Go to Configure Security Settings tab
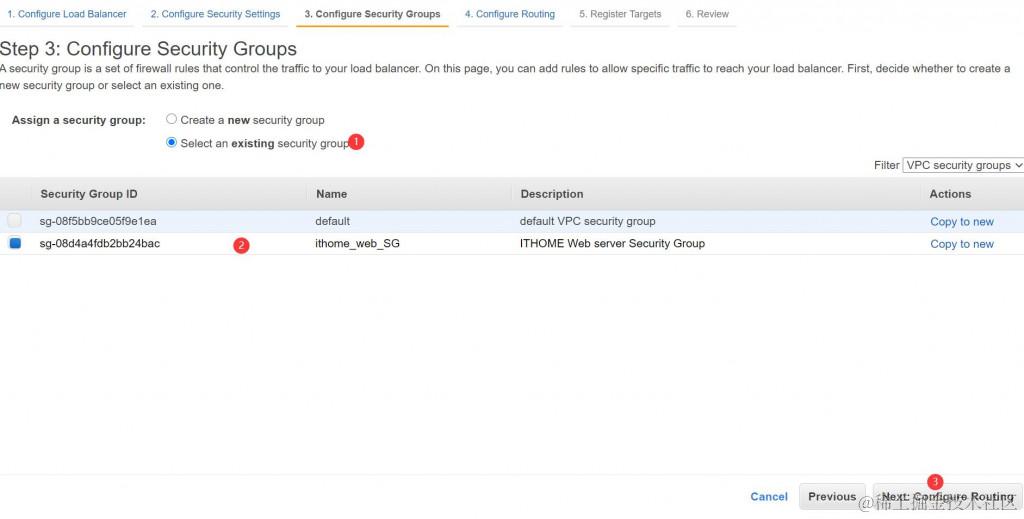The width and height of the screenshot is (1024, 519). (215, 14)
